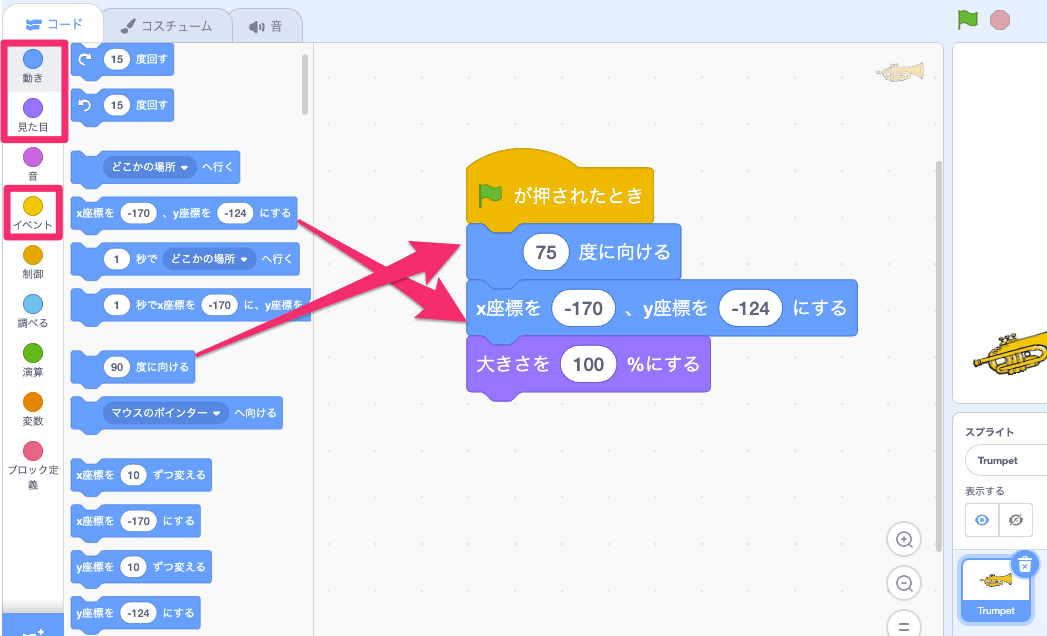Select the 制御 block category
1047x636 pixels.
pos(33,263)
